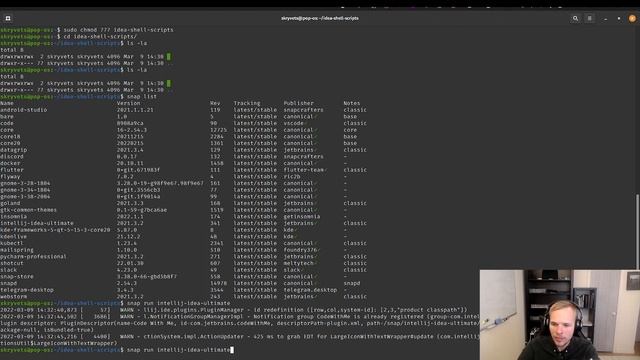Image resolution: width=640 pixels, height=360 pixels.
Task: Click the 'docker' package name
Action: coord(10,163)
